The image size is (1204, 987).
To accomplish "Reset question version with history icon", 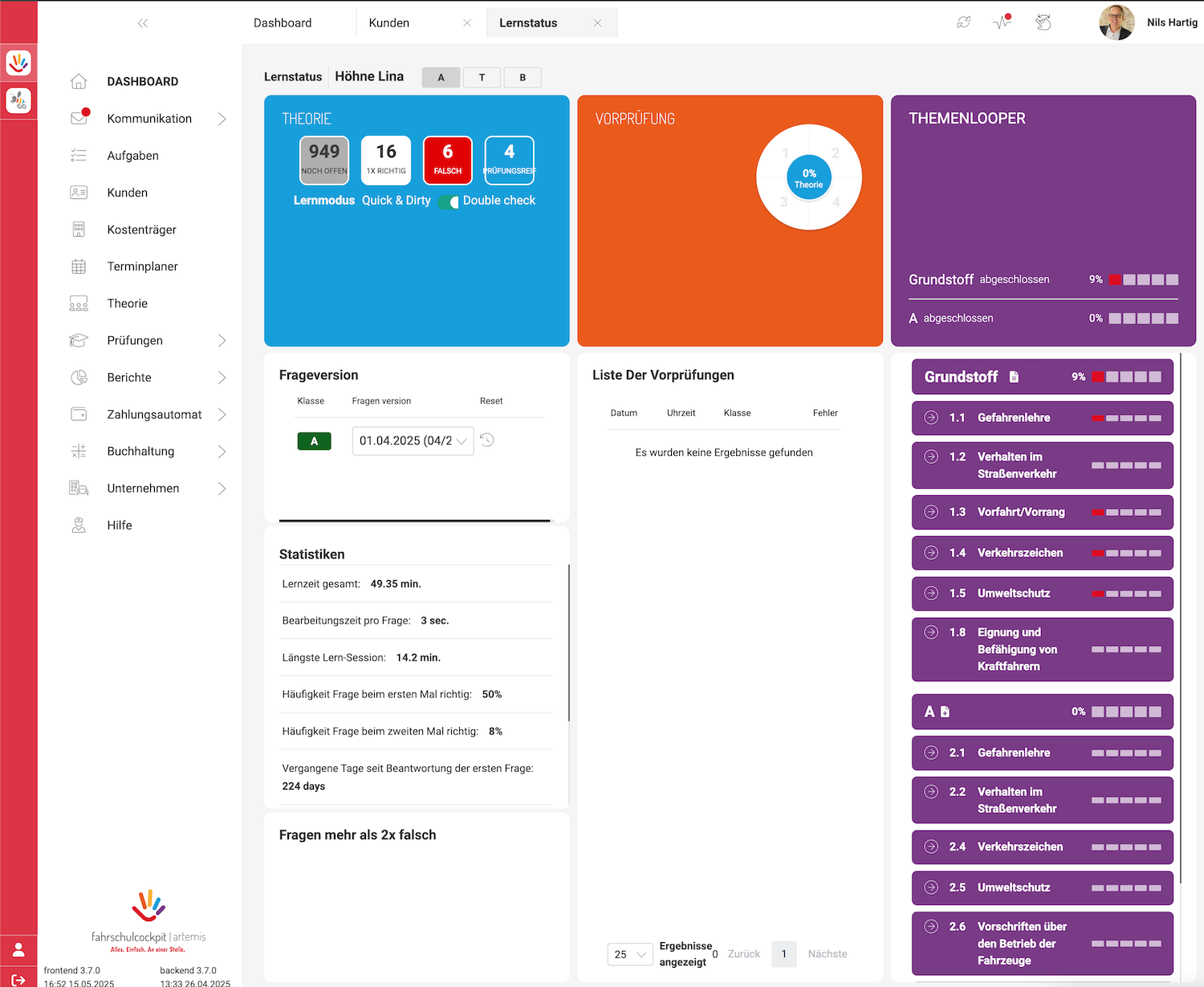I will (x=487, y=440).
